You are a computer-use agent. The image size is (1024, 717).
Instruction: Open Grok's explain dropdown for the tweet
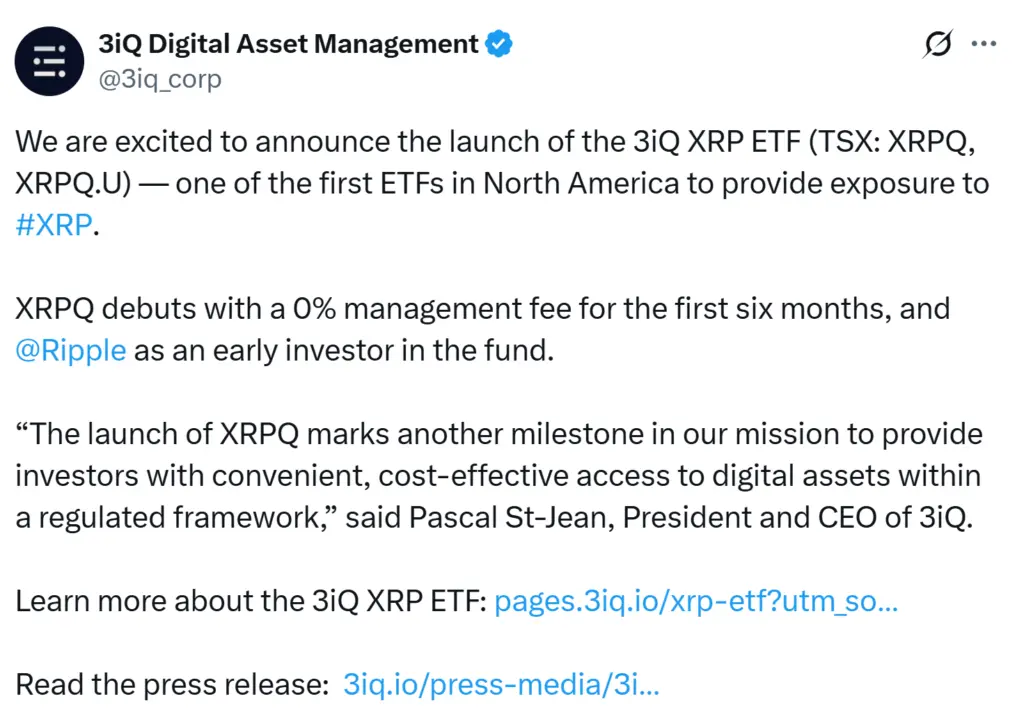pyautogui.click(x=936, y=44)
